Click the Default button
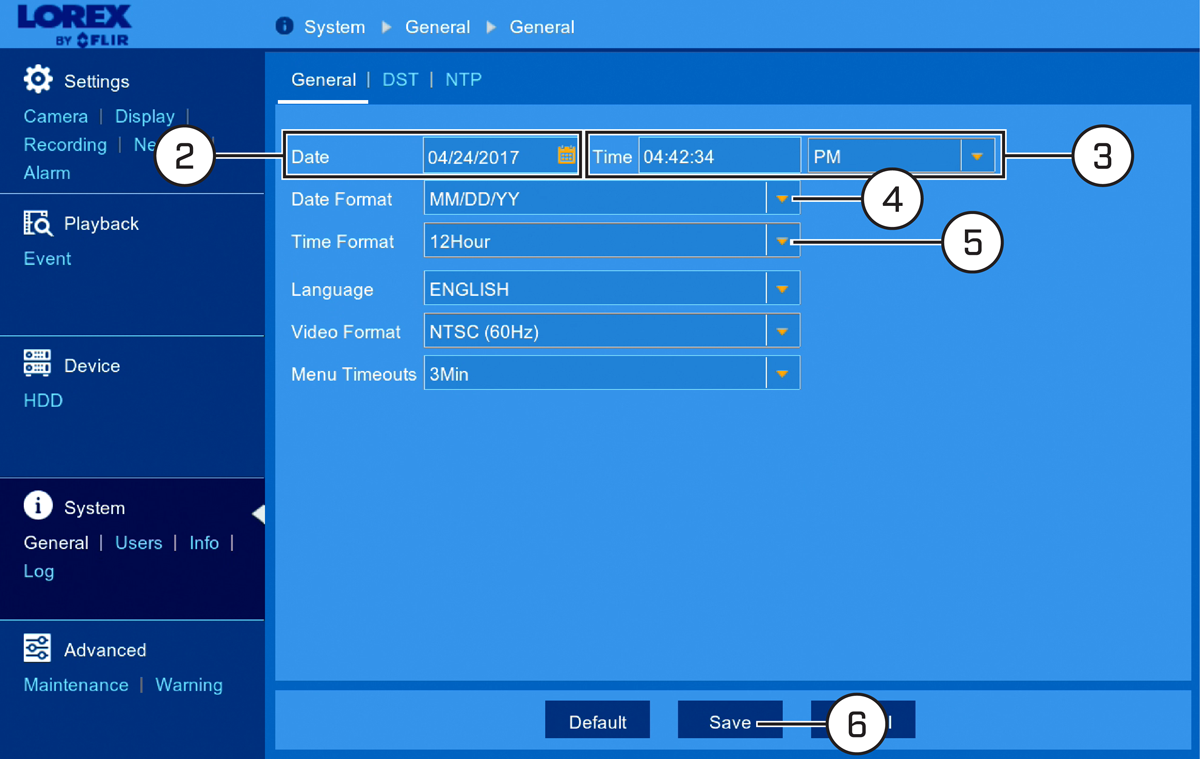1200x759 pixels. tap(598, 720)
